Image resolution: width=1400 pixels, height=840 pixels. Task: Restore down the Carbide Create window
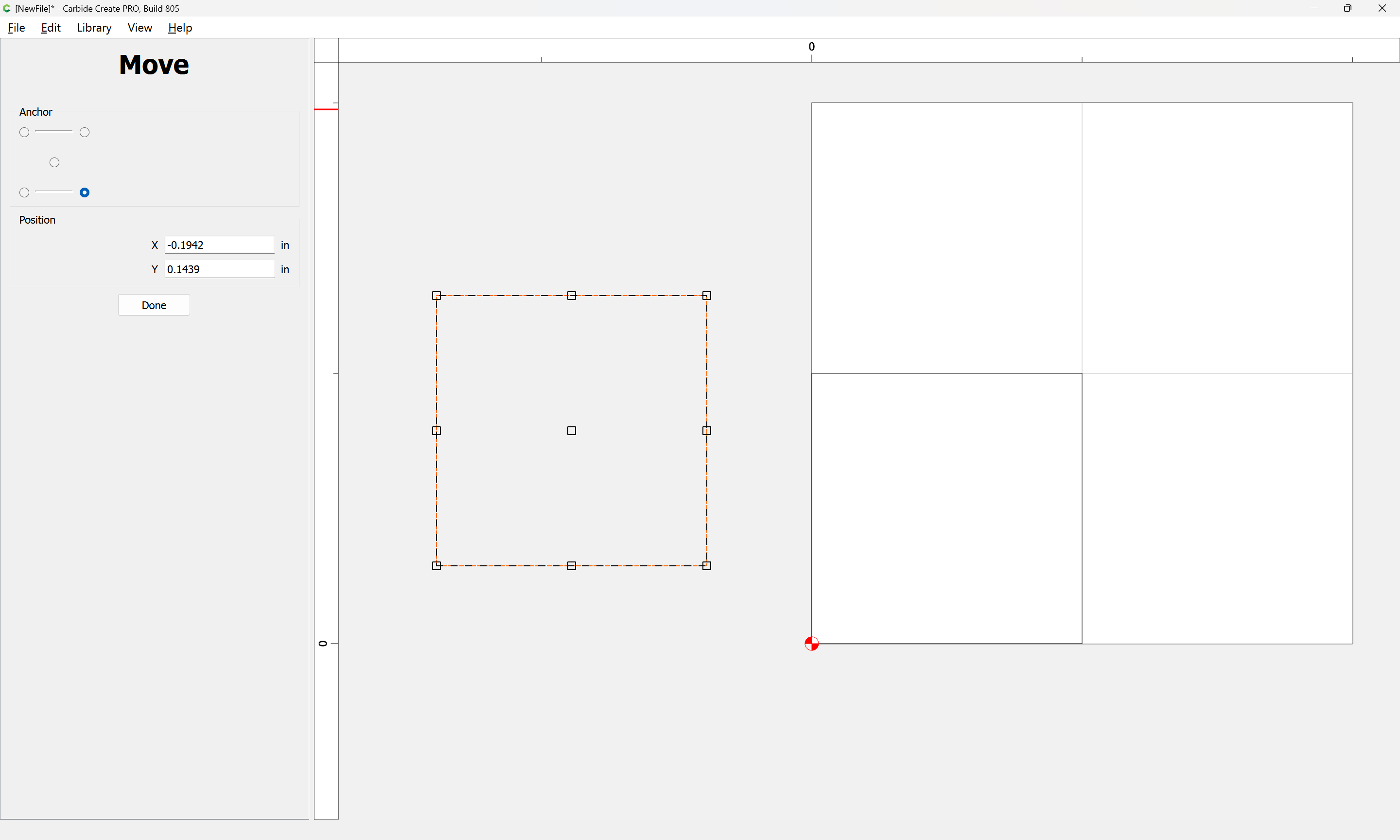click(x=1347, y=8)
